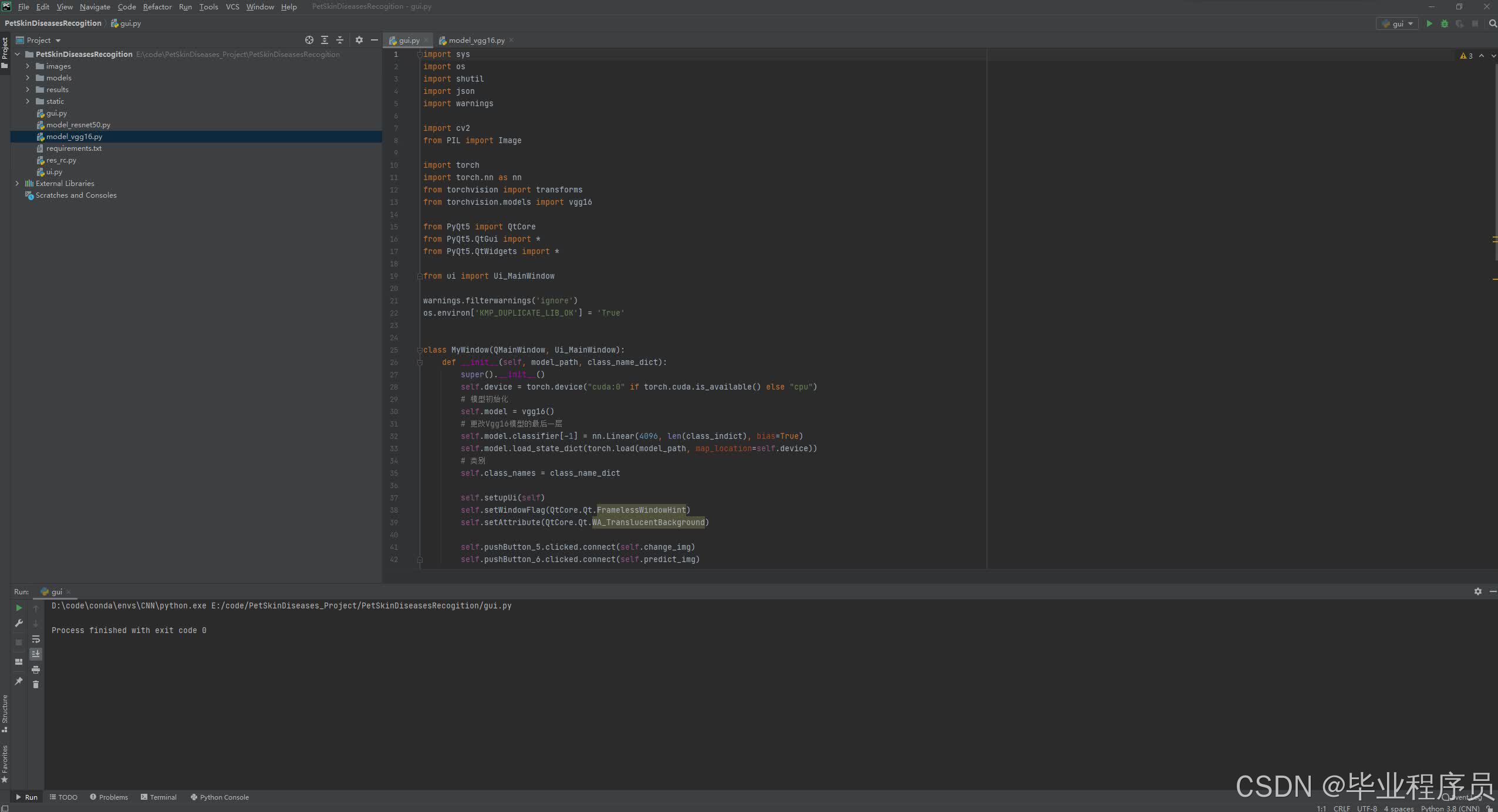Switch to model_vgg16.py editor tab

tap(476, 40)
